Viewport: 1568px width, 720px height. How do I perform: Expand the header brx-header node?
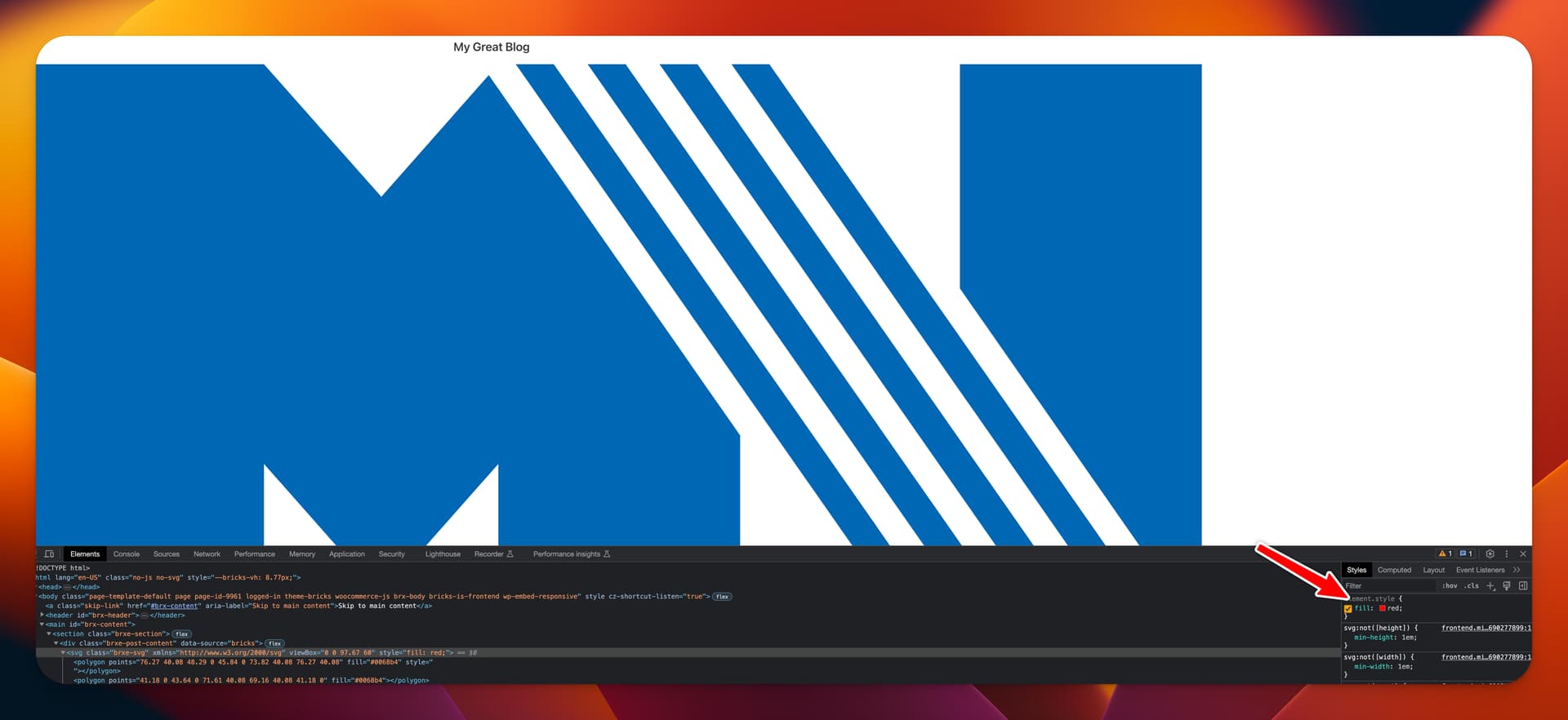(42, 615)
